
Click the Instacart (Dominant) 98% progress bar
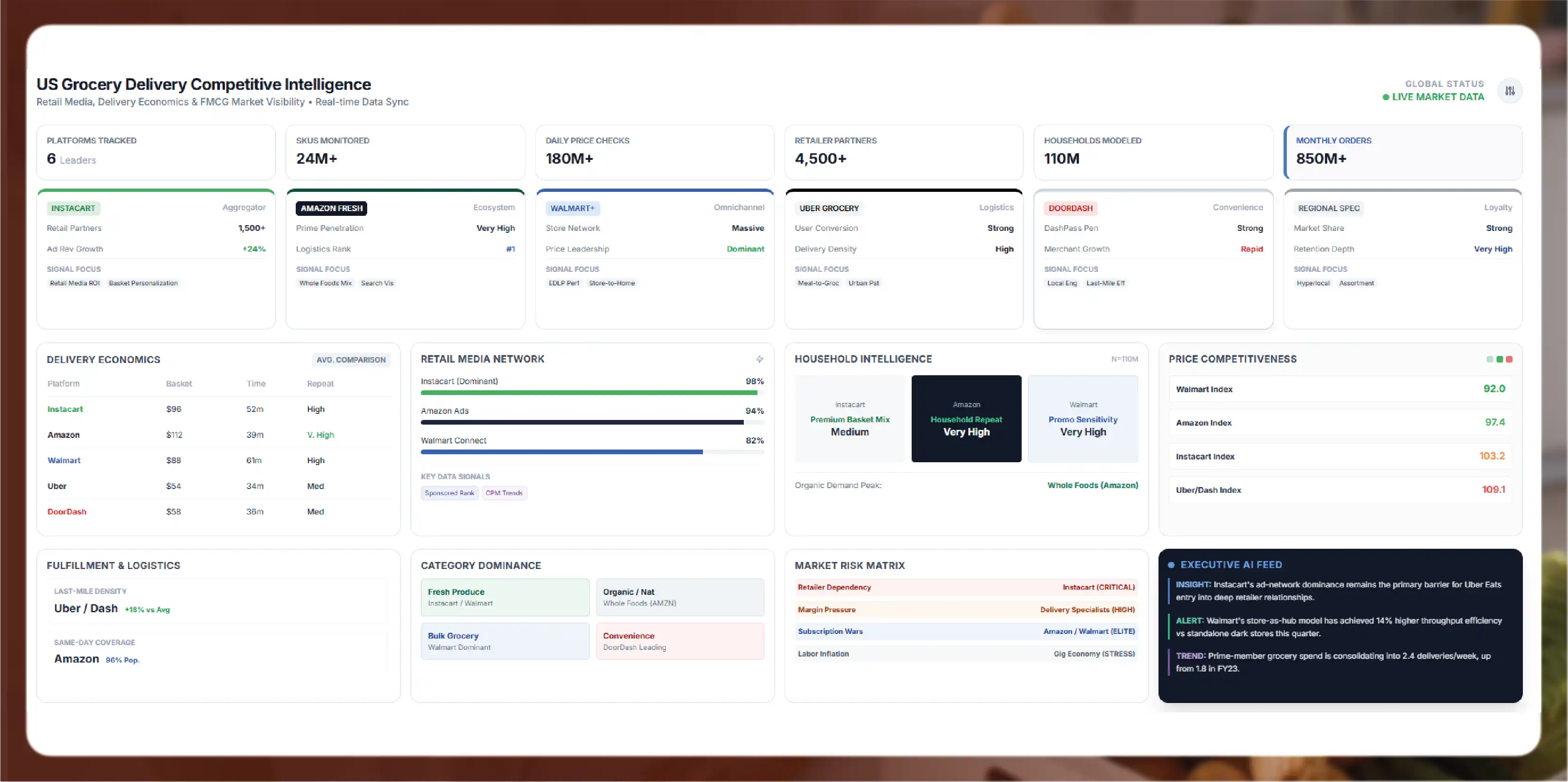click(x=592, y=393)
